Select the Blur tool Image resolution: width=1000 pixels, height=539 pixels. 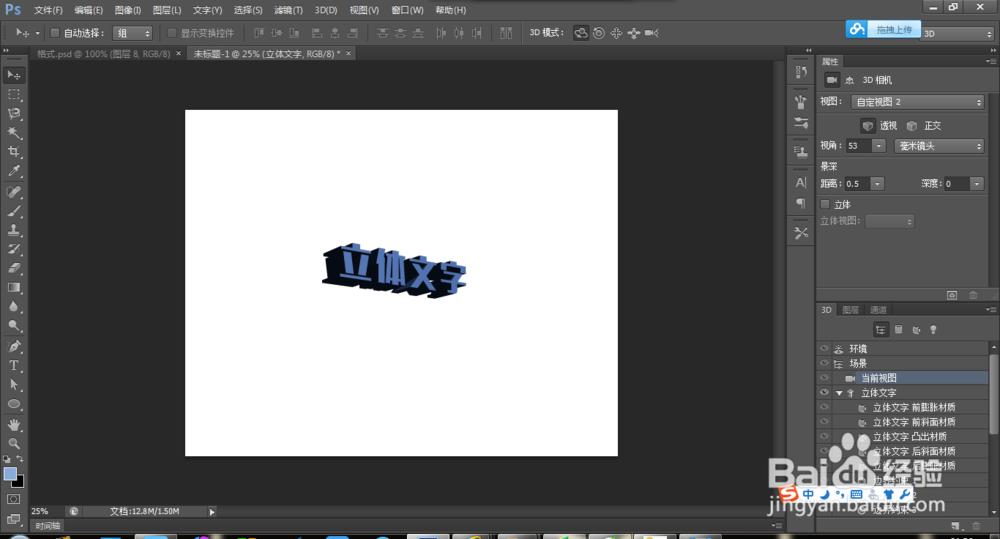(x=13, y=307)
